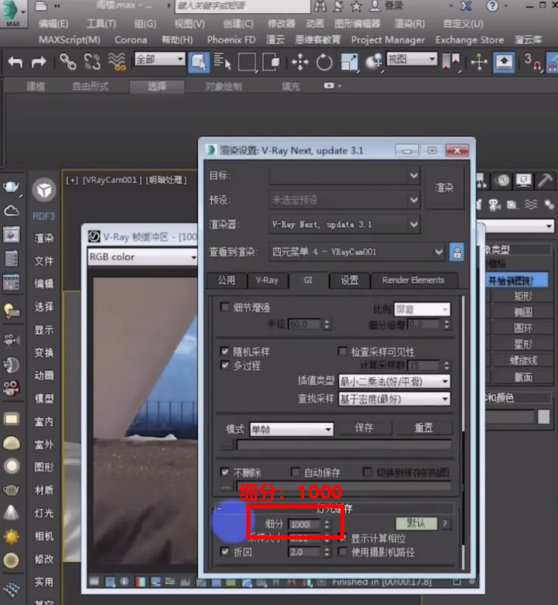558x605 pixels.
Task: Uncheck the 折回 checkbox
Action: point(225,551)
